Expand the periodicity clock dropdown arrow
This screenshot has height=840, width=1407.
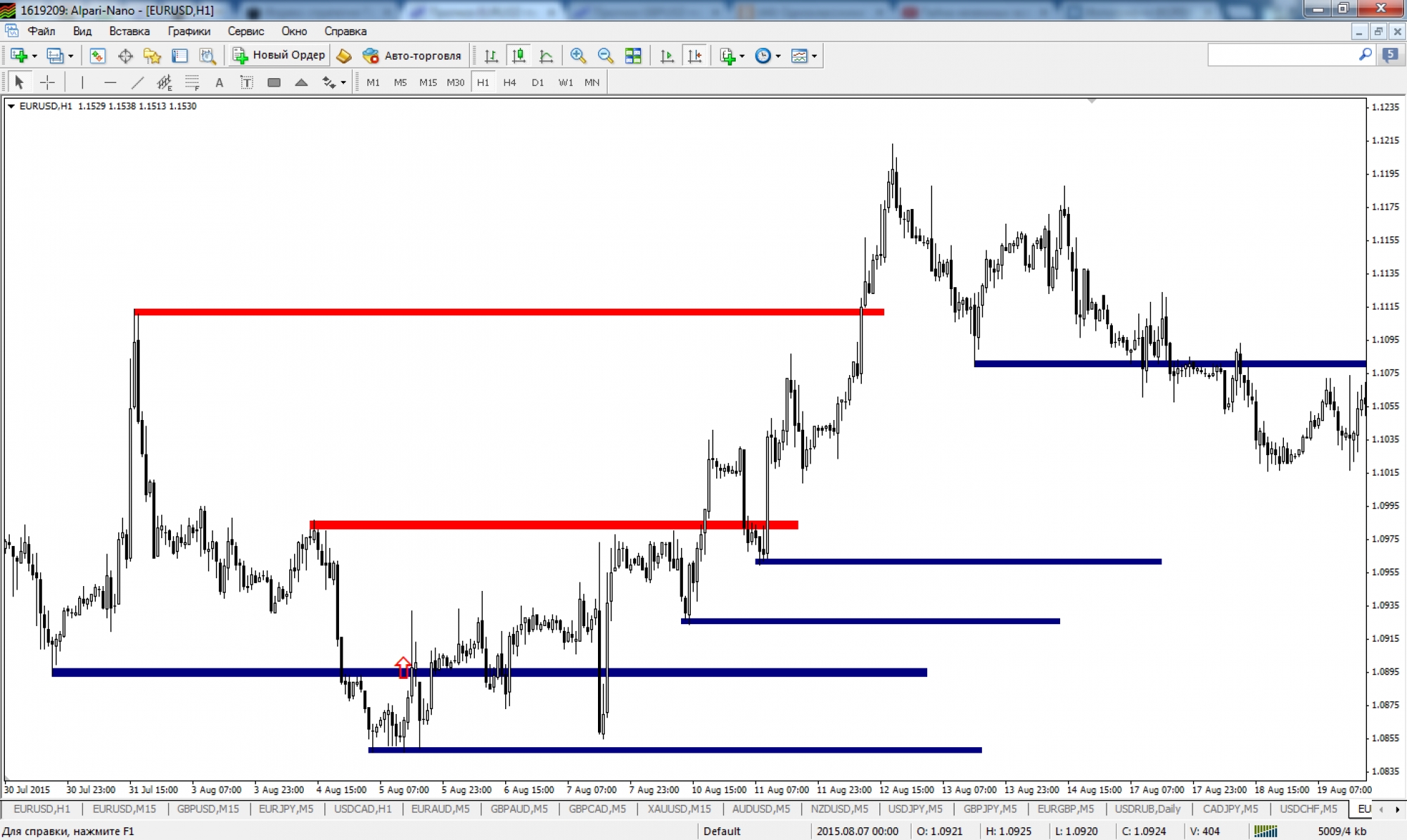[x=778, y=56]
